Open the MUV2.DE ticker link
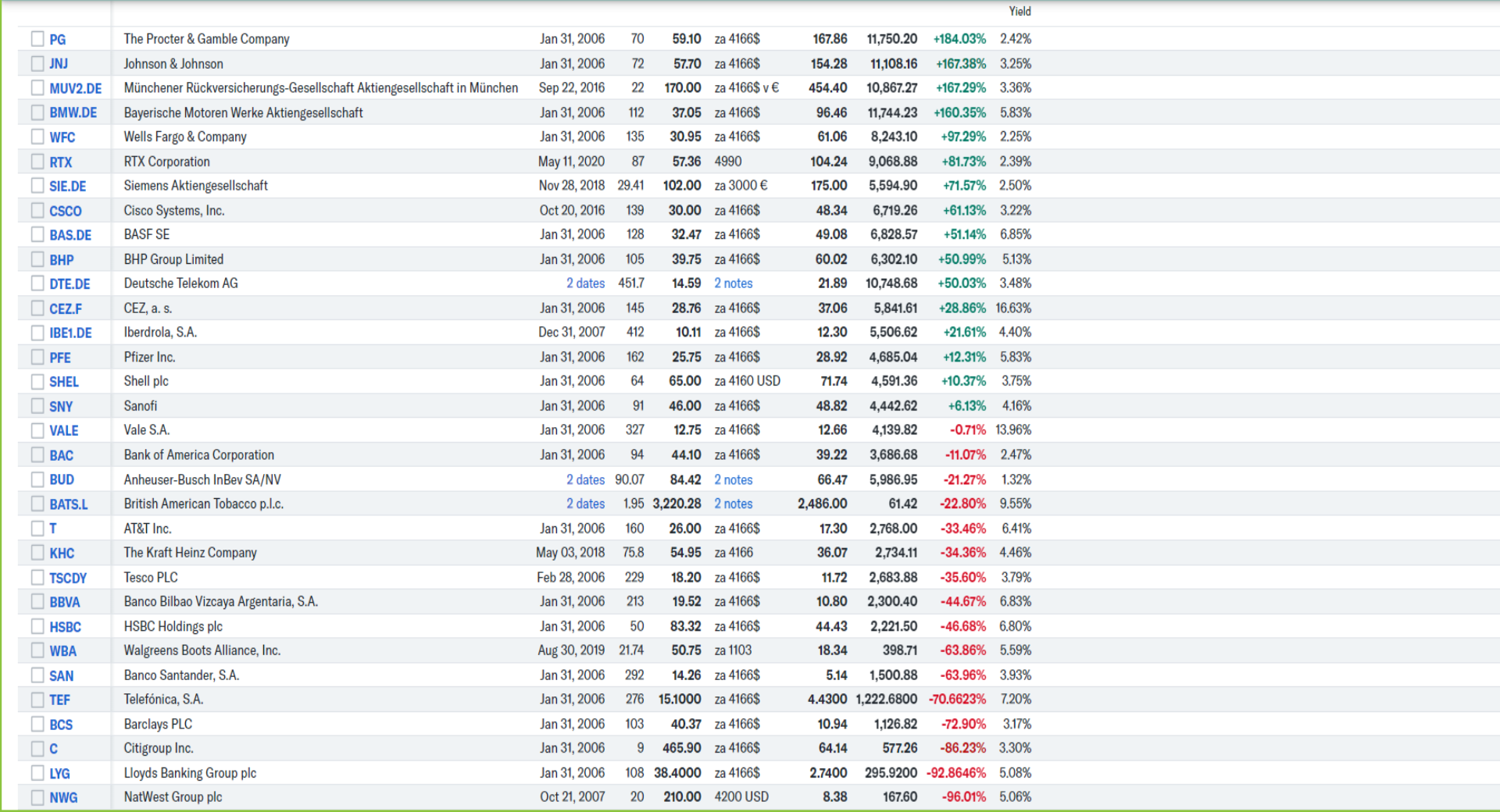This screenshot has height=812, width=1500. click(x=76, y=88)
